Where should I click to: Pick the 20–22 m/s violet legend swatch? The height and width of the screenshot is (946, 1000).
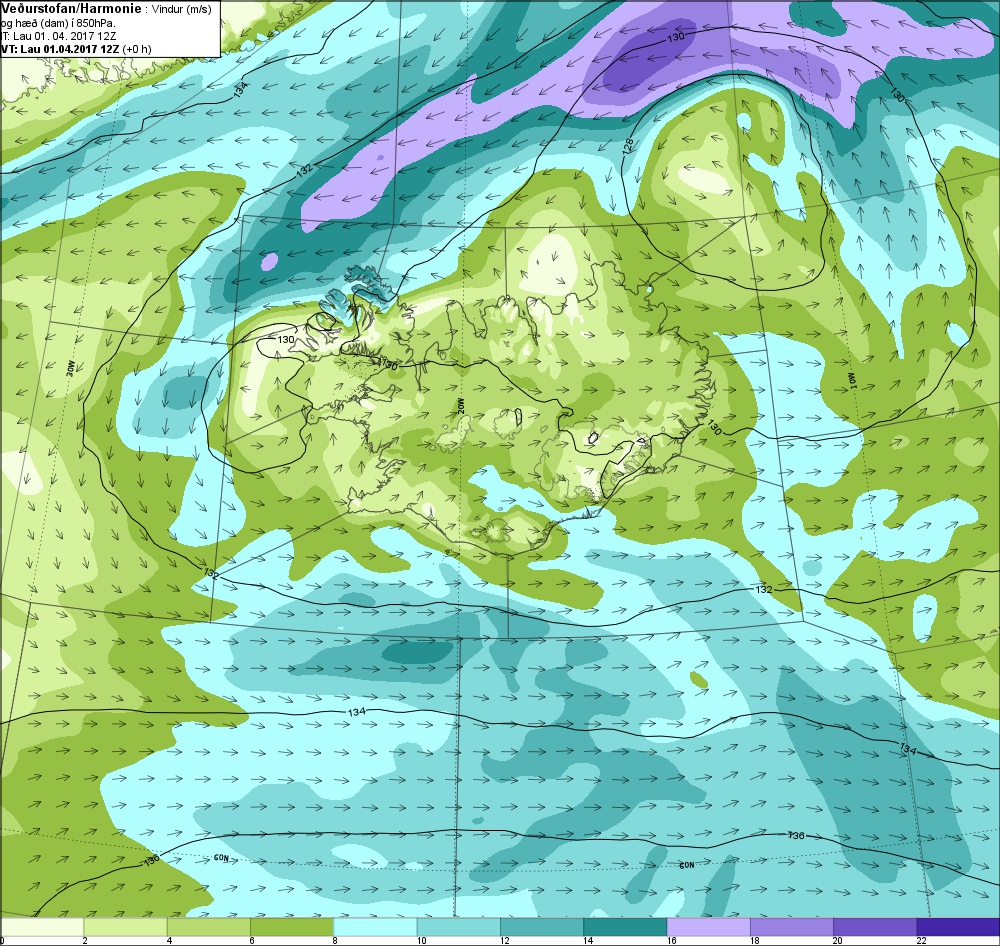coord(874,926)
